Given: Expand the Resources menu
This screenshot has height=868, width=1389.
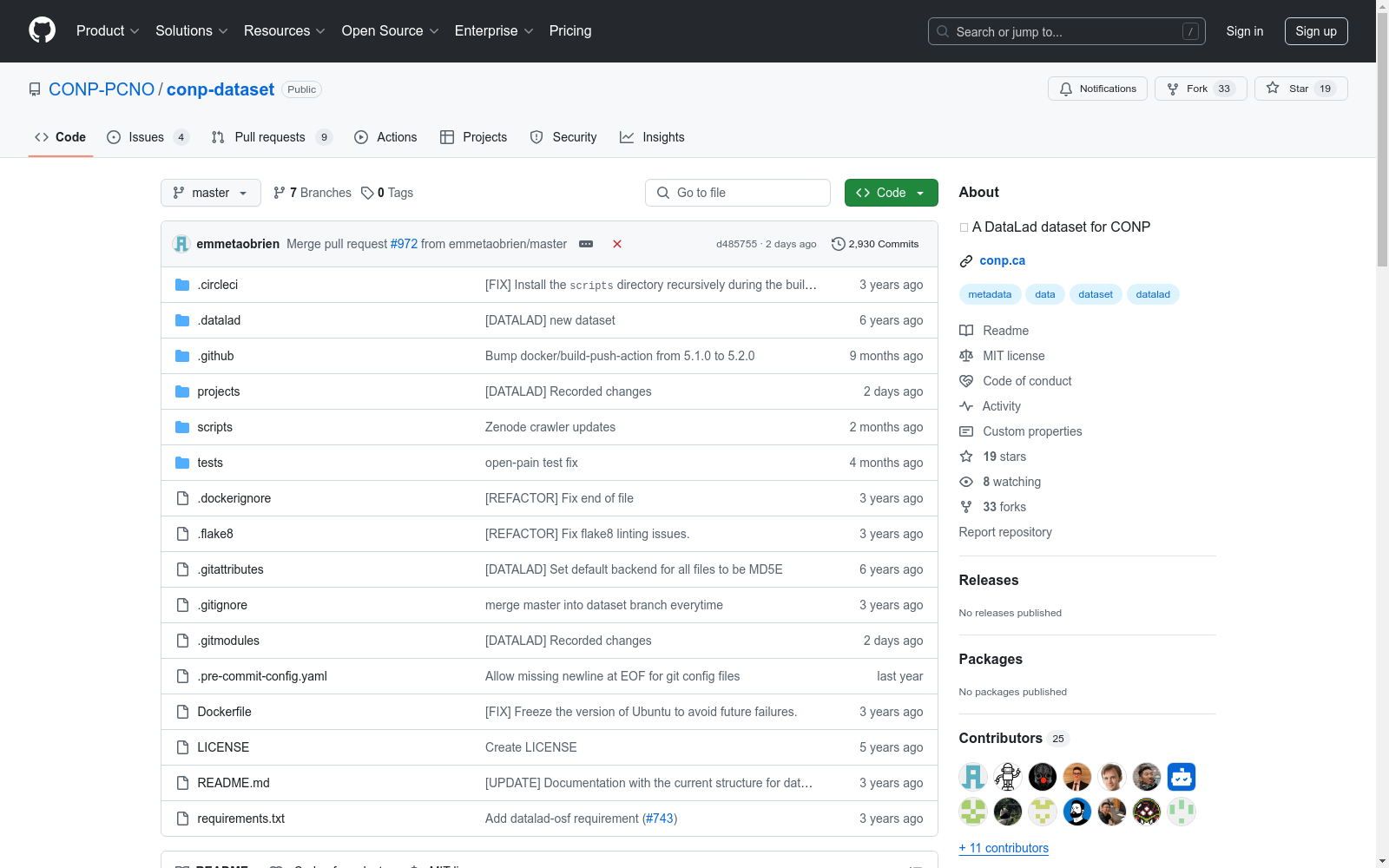Looking at the screenshot, I should click(x=285, y=31).
